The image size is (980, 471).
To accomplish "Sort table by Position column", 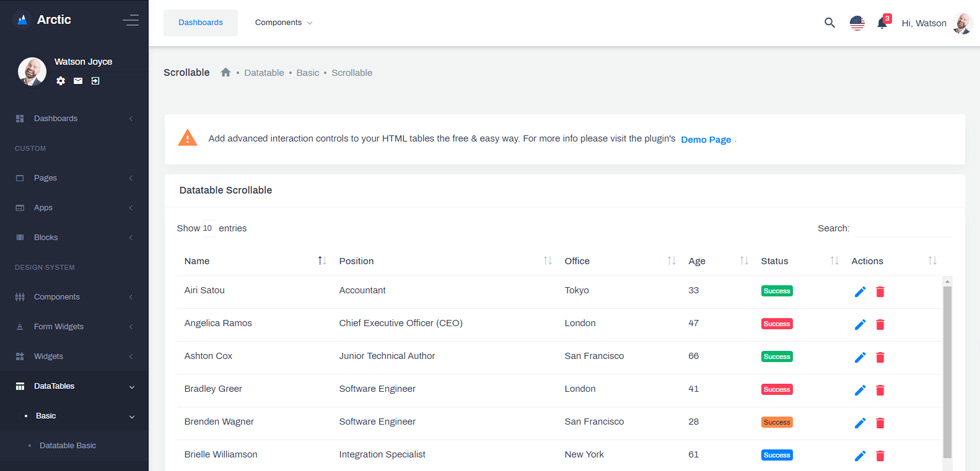I will (x=444, y=260).
